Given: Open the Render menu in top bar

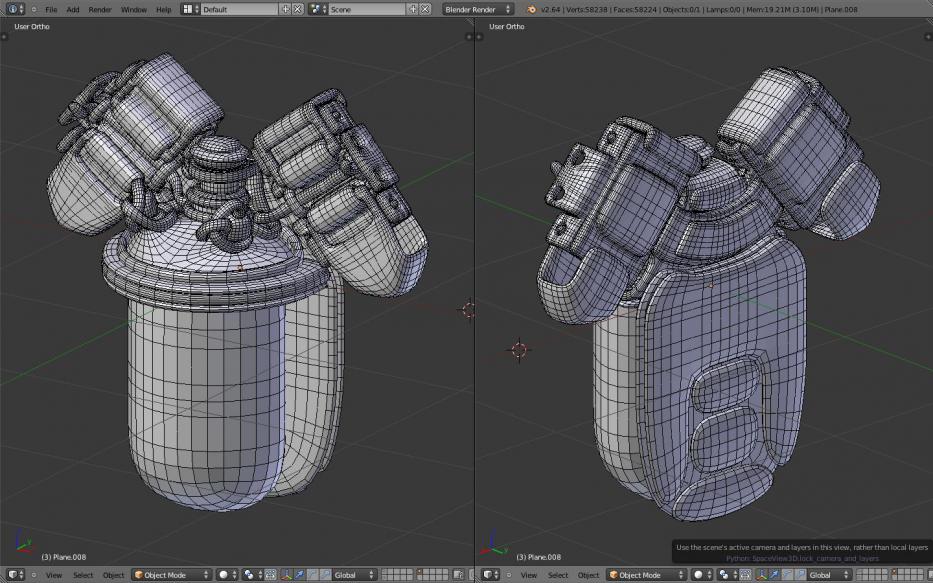Looking at the screenshot, I should [100, 9].
